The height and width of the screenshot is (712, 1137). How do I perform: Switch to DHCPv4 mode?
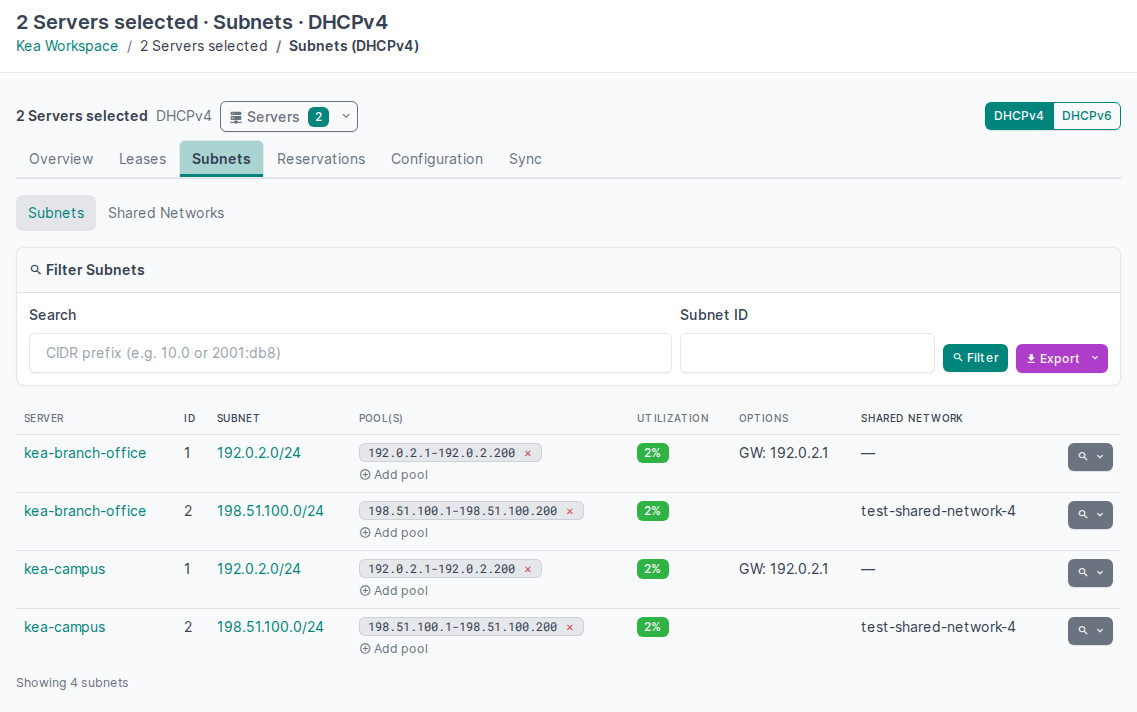click(x=1019, y=116)
